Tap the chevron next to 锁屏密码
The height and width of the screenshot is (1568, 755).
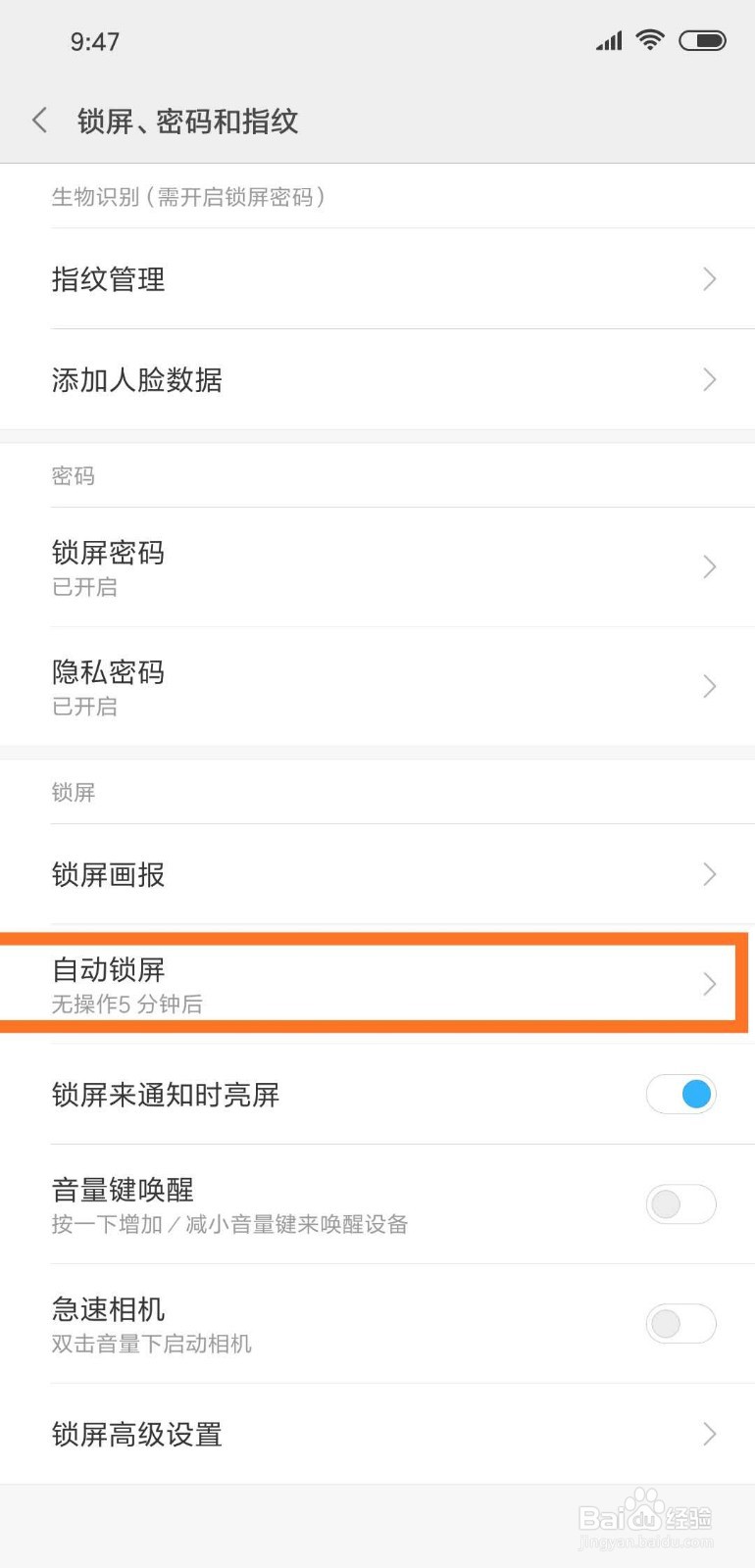coord(710,566)
